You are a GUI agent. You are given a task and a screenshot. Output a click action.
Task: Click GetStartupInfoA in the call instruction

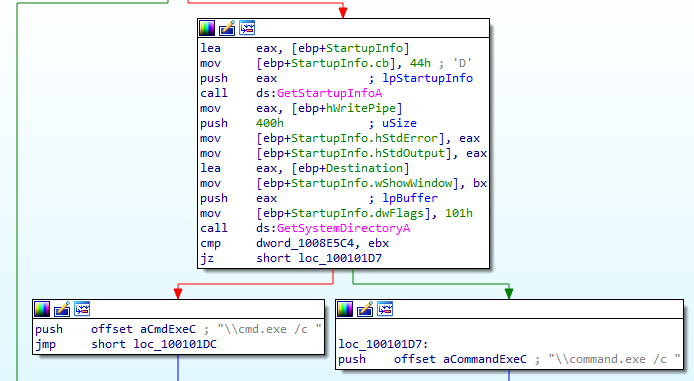click(329, 93)
